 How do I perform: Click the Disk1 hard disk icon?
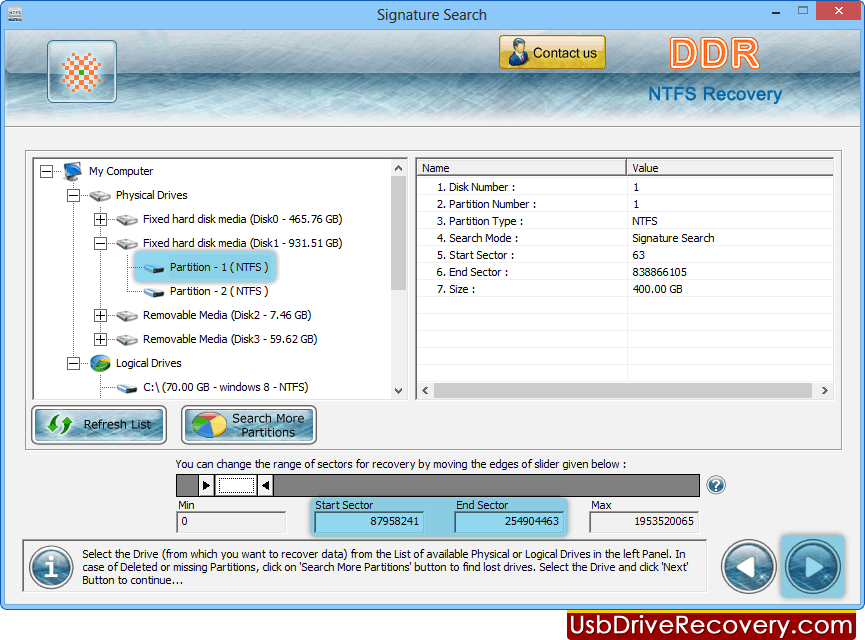click(127, 243)
